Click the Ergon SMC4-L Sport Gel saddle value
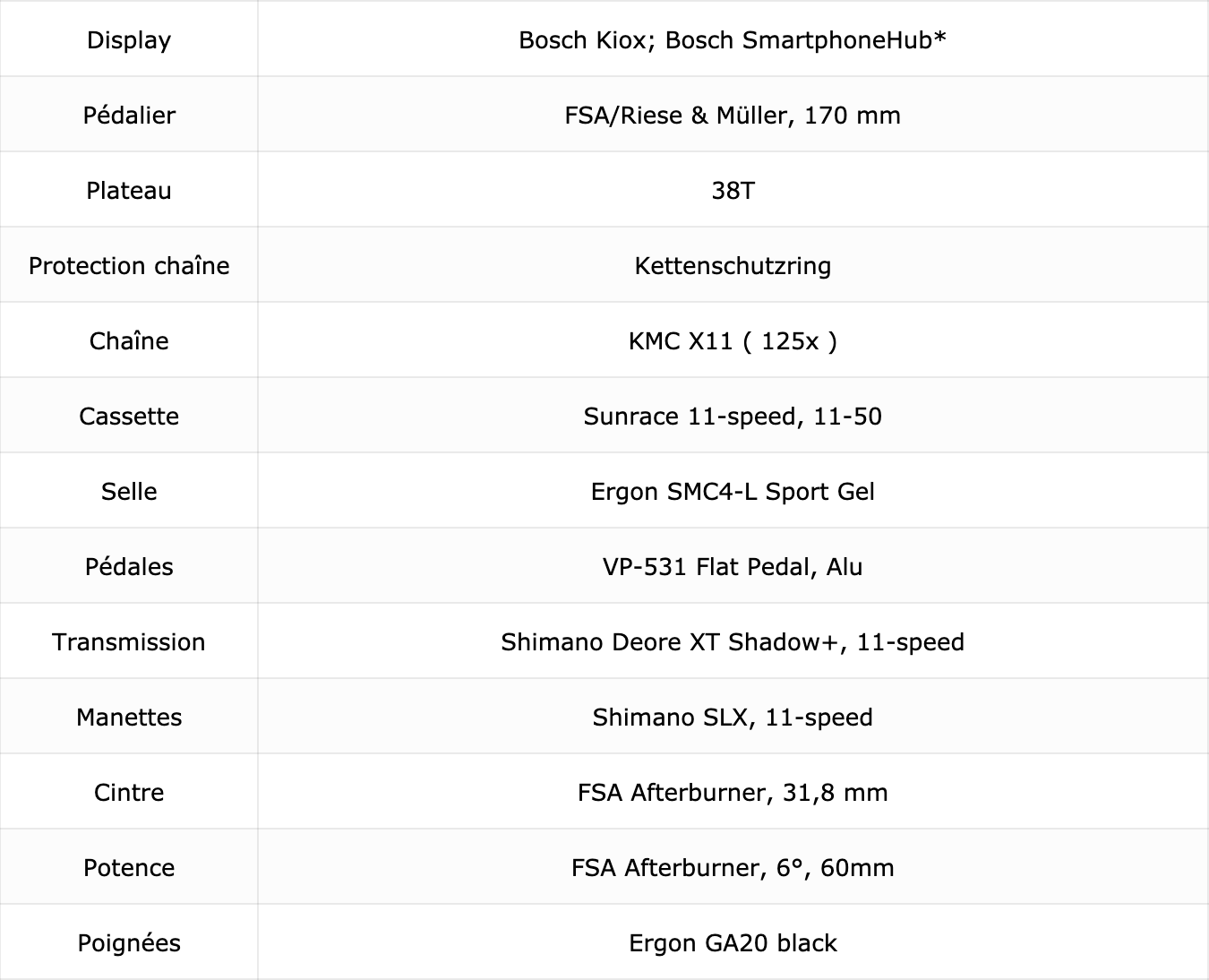 pyautogui.click(x=733, y=492)
